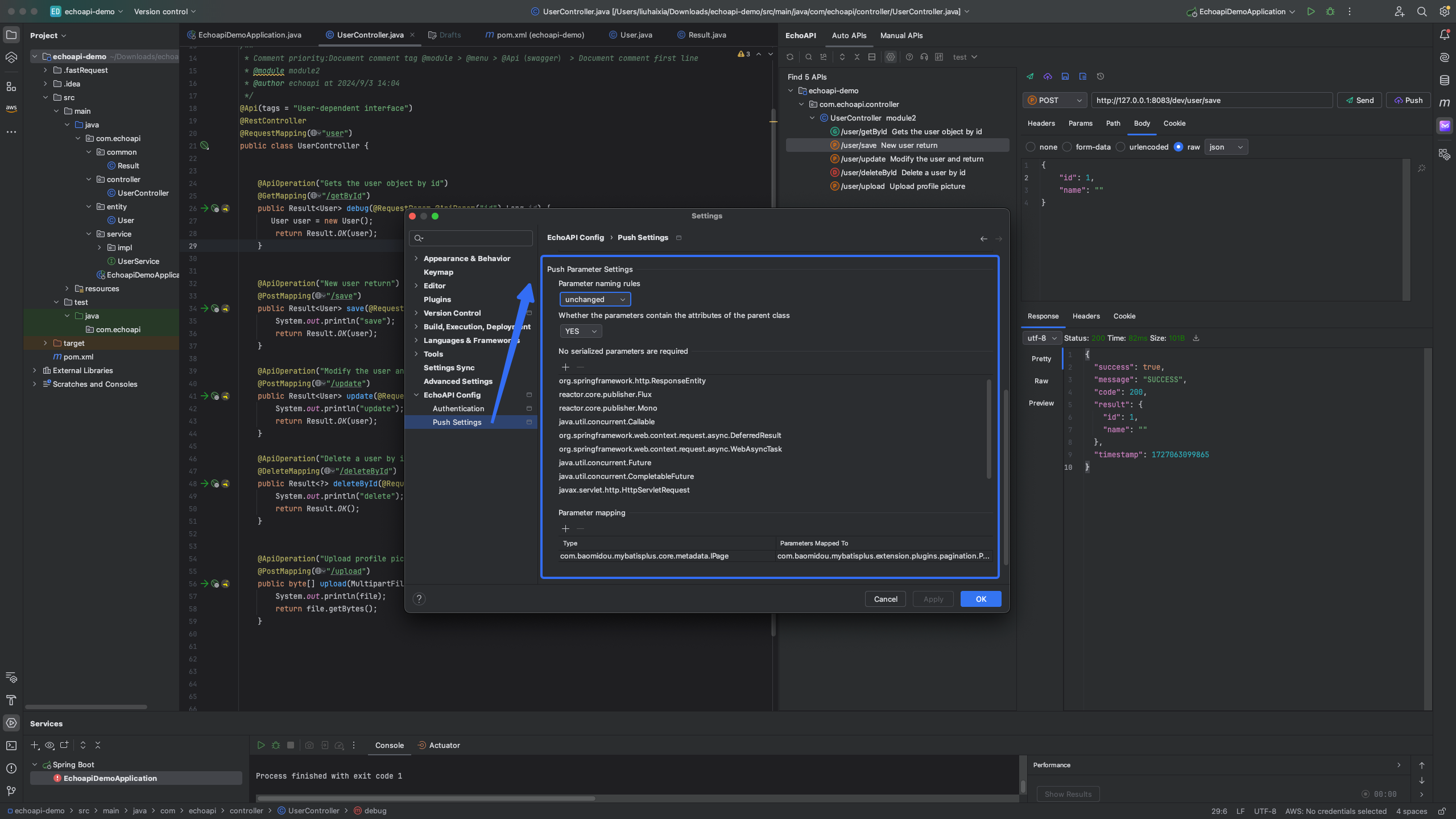Open EchoAPI settings gear icon
1456x819 pixels.
click(891, 57)
